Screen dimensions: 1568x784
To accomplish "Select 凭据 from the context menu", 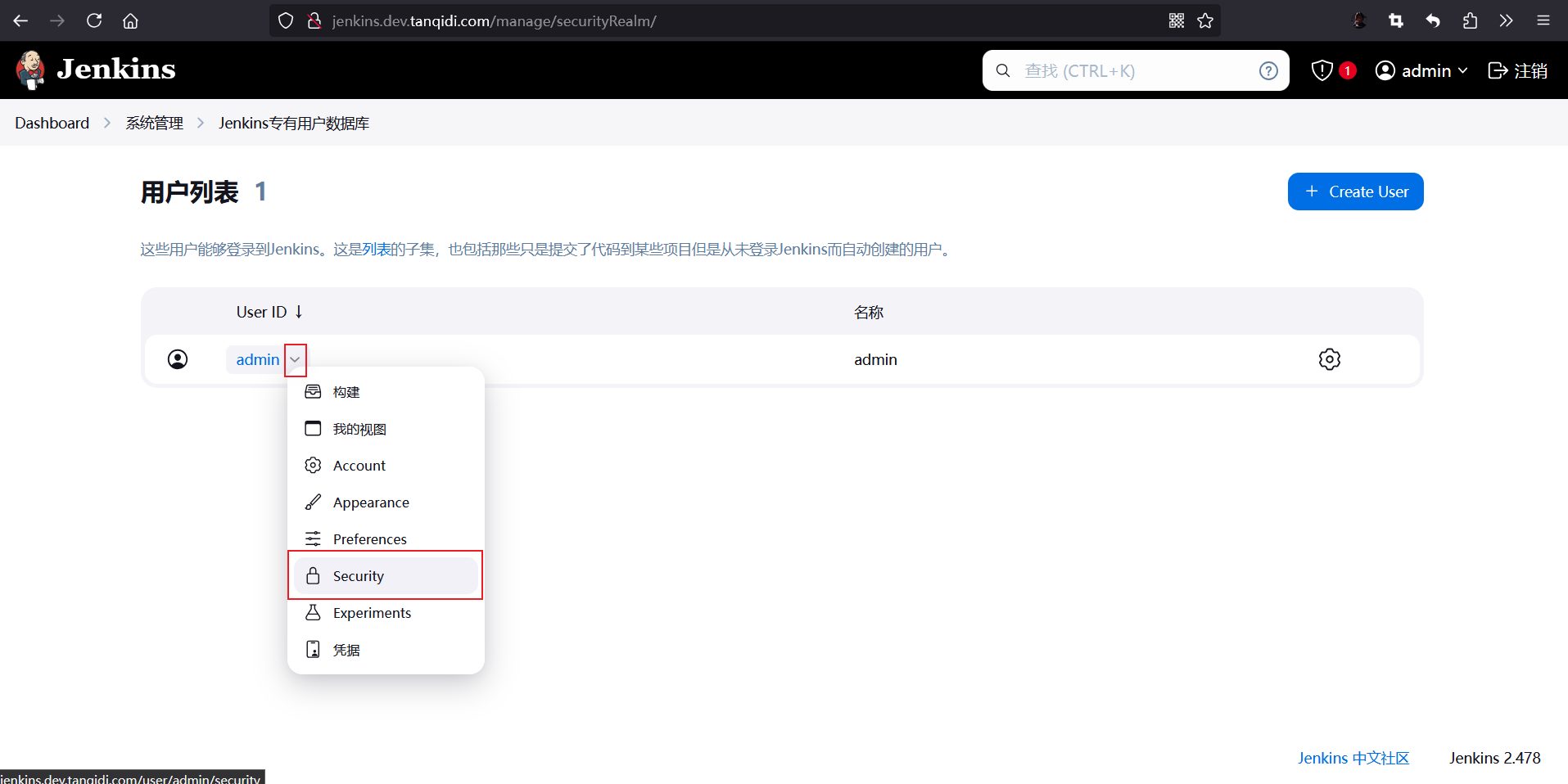I will (386, 650).
